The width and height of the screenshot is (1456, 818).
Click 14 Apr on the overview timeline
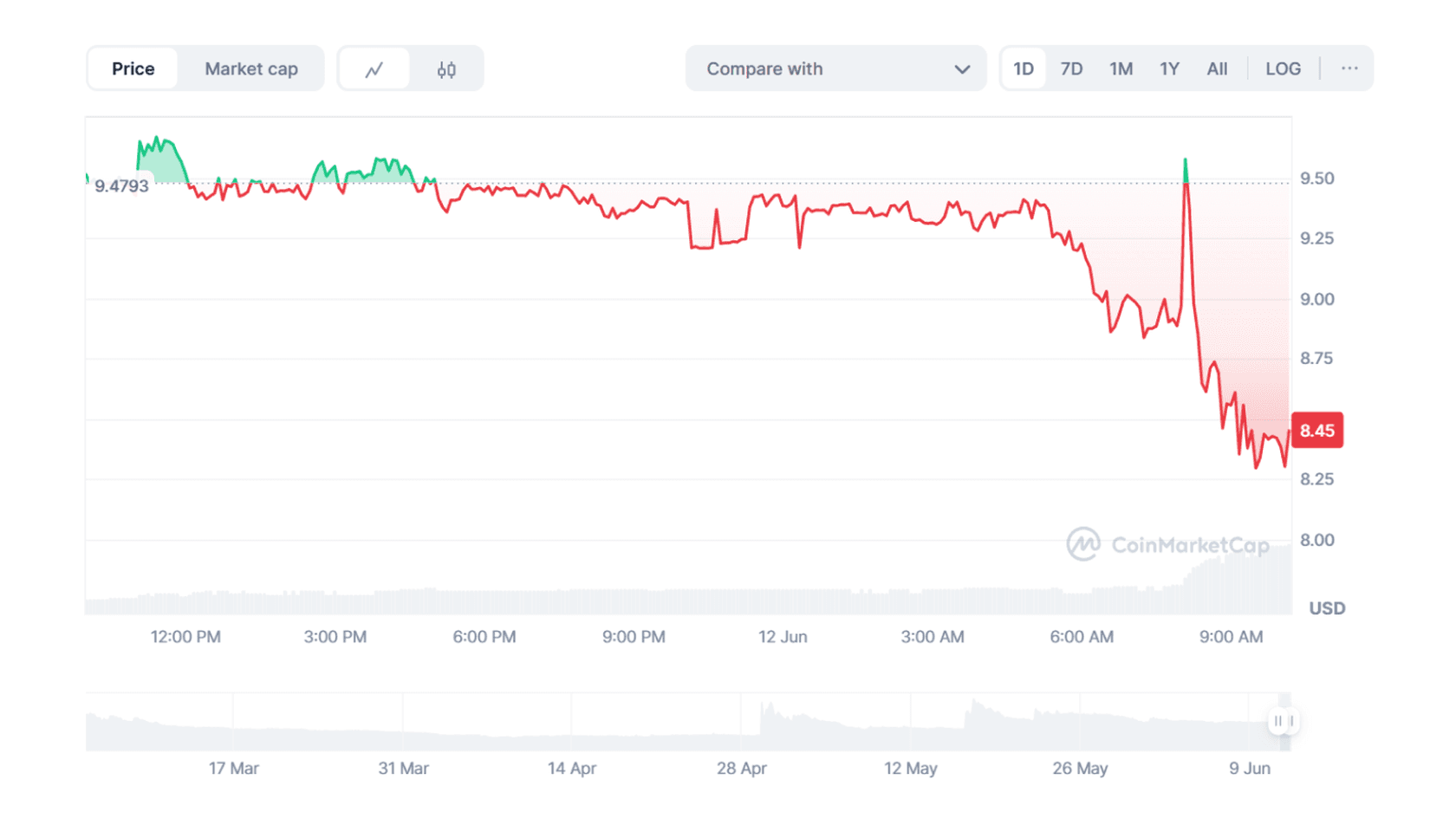[x=572, y=769]
